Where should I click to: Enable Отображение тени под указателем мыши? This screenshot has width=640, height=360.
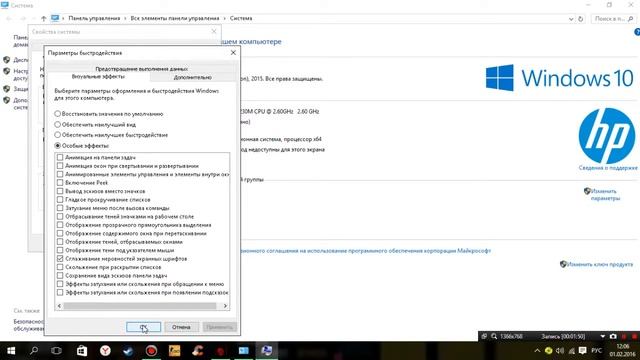(60, 250)
